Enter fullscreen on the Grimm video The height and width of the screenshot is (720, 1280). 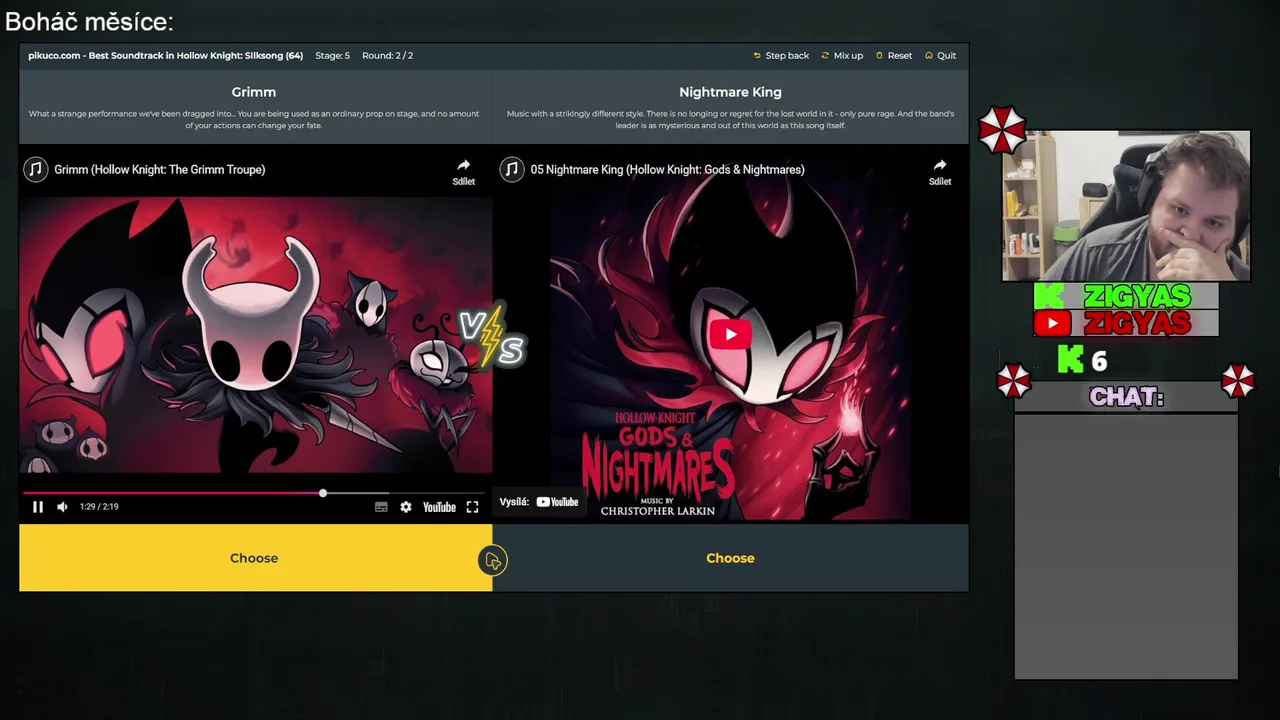pos(472,507)
